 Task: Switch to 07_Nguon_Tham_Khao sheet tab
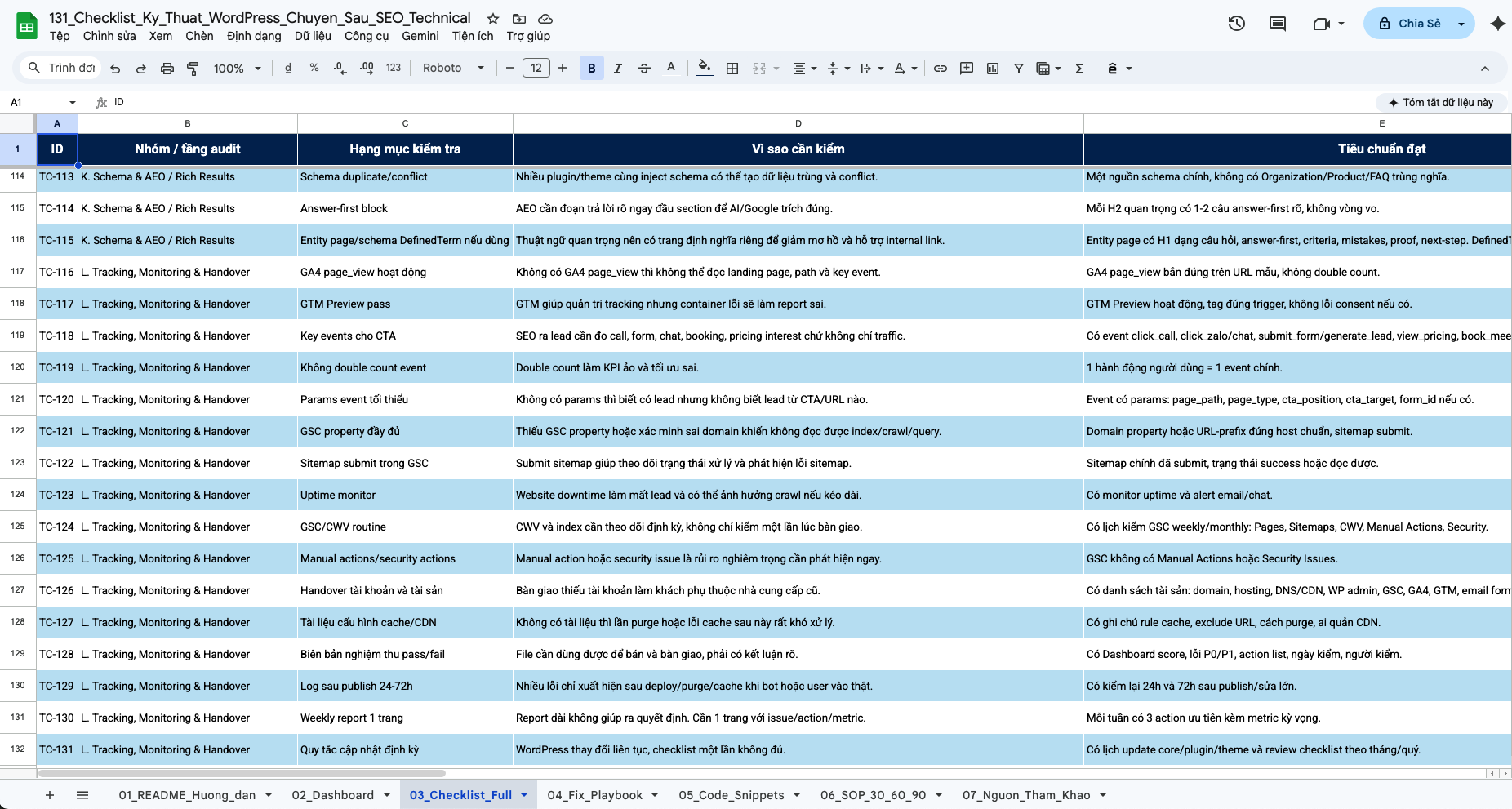click(1026, 795)
